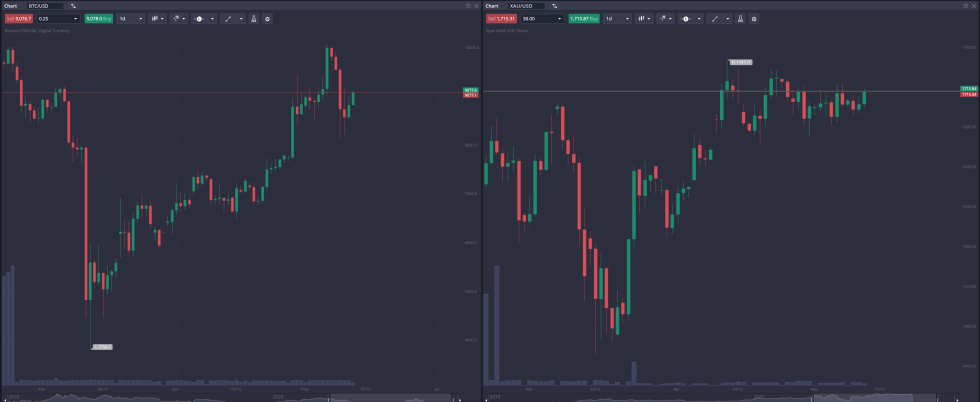Expand the 1d timeframe dropdown on BTC/USD chart
The width and height of the screenshot is (980, 402).
point(130,18)
